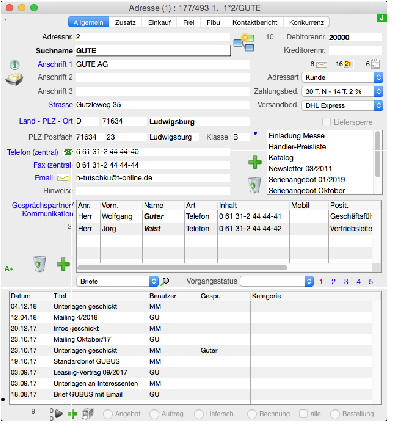Select the Auftrag radio button
This screenshot has width=399, height=428.
click(x=154, y=414)
